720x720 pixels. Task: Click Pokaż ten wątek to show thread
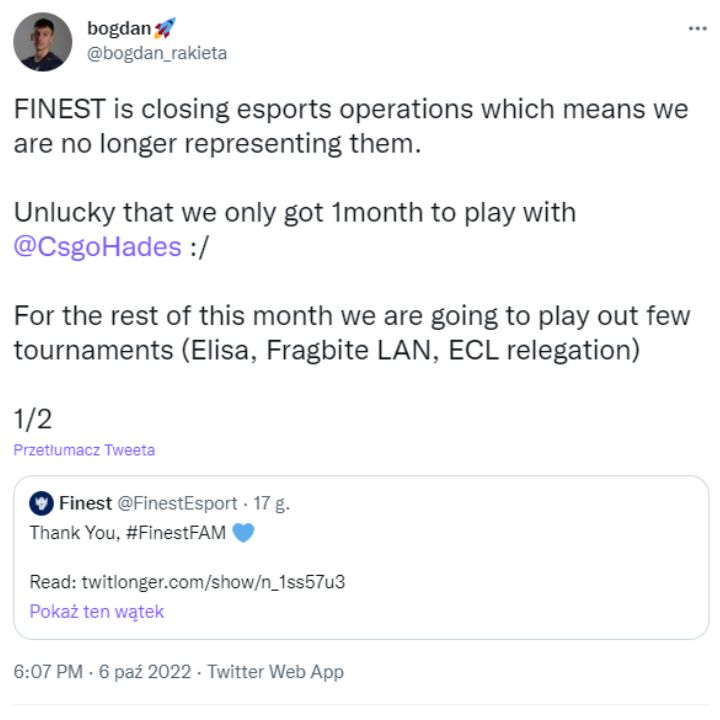pos(96,611)
